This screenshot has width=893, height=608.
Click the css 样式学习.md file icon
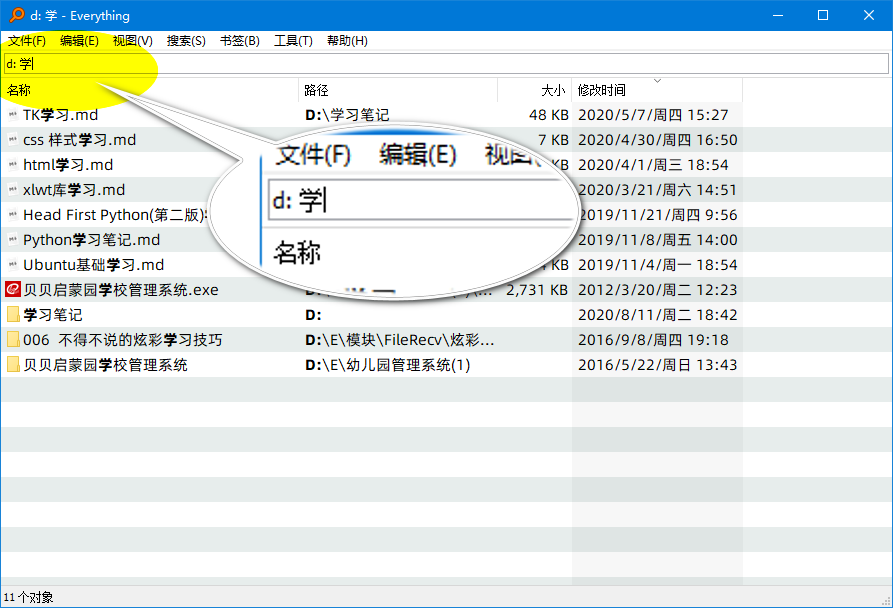coord(11,139)
